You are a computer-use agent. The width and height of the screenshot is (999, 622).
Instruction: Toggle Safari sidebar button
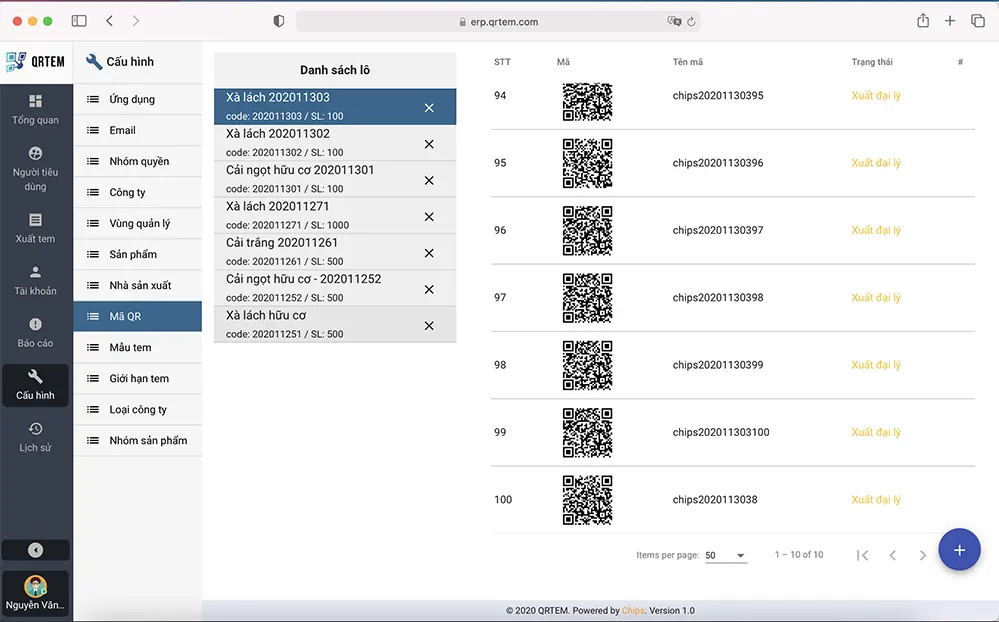coord(79,21)
